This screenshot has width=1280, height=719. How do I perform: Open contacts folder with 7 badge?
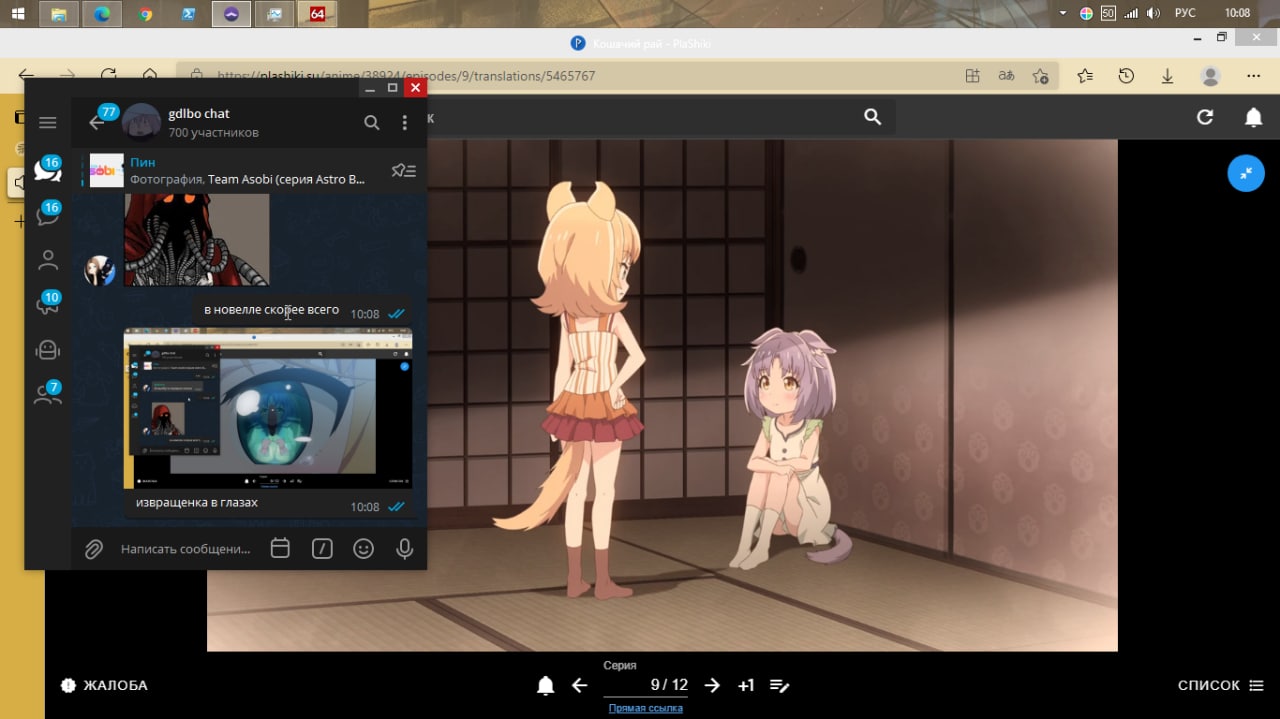[x=47, y=394]
